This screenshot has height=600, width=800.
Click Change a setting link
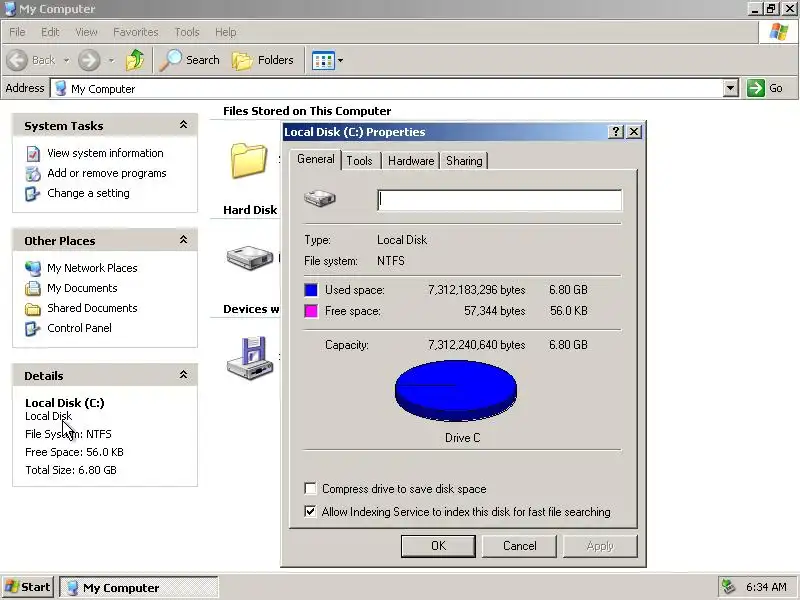point(88,193)
